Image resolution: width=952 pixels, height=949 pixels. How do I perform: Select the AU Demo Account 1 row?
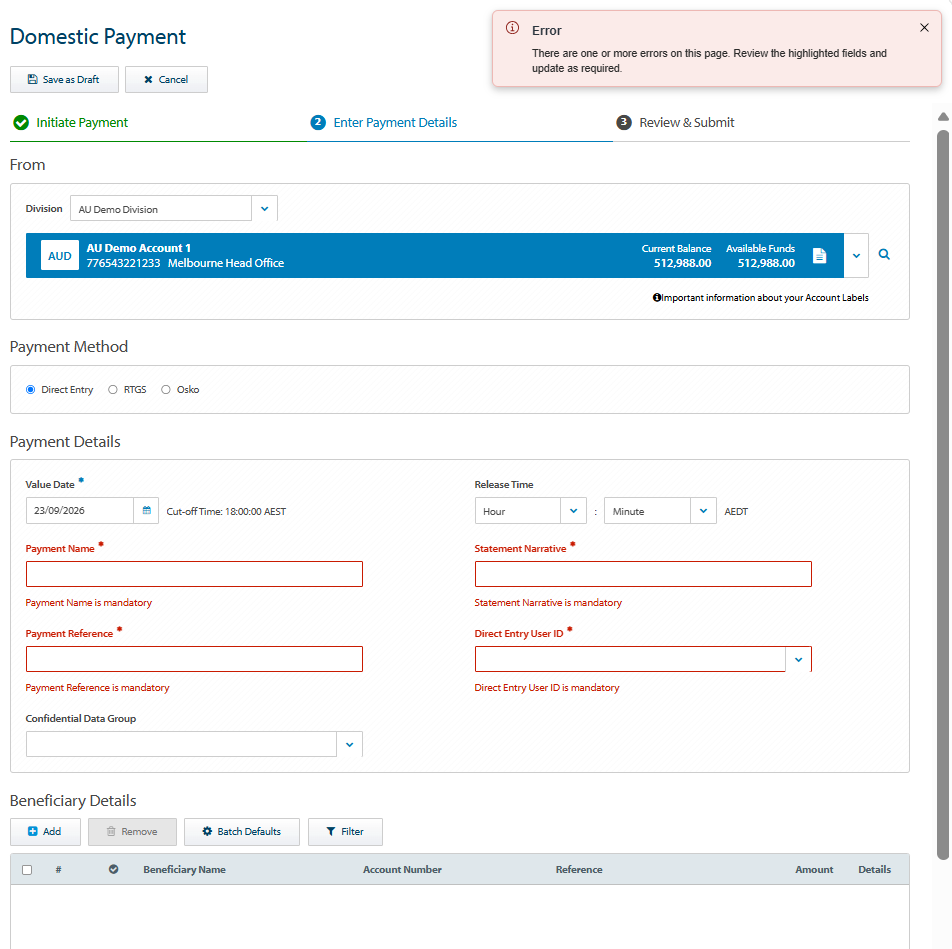(435, 256)
